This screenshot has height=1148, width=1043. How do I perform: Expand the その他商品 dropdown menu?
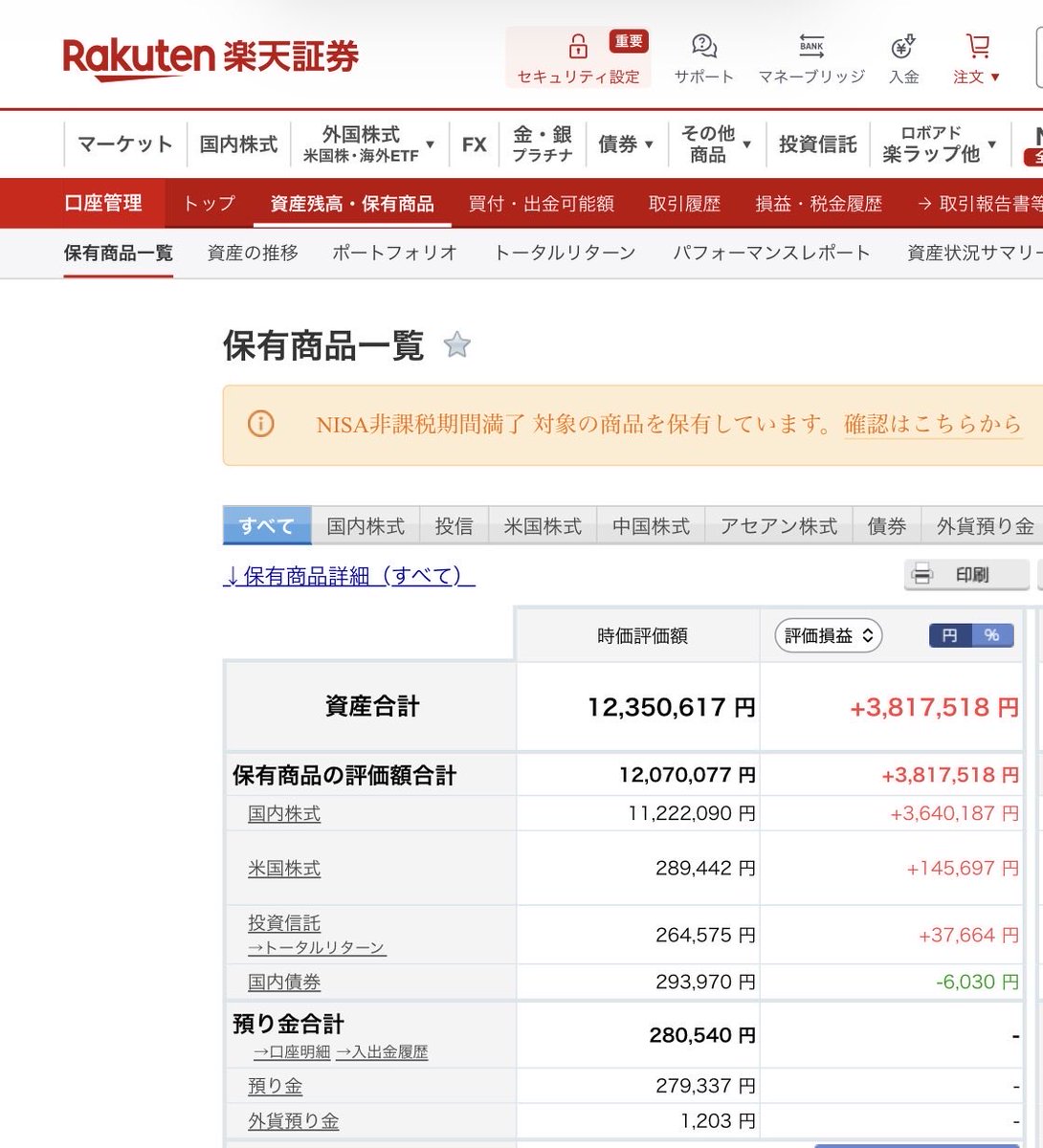coord(716,144)
